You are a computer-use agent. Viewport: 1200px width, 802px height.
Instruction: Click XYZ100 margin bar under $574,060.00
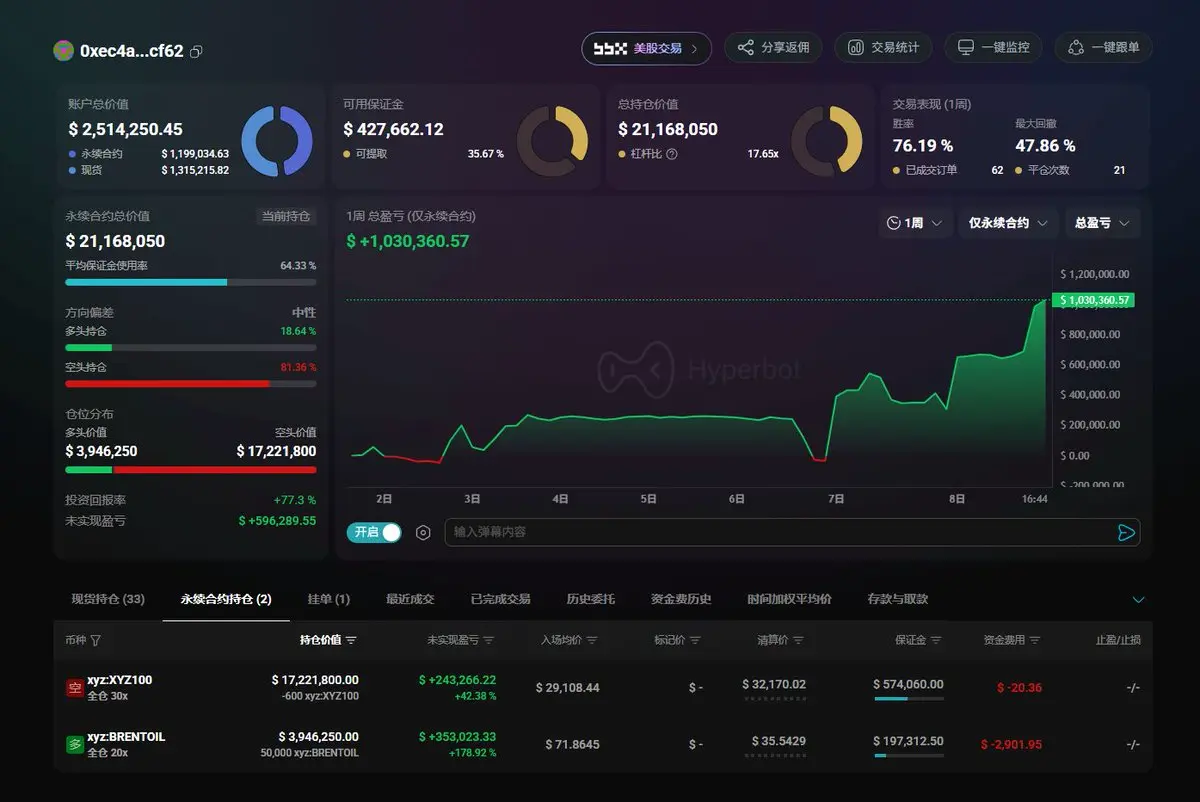pyautogui.click(x=909, y=699)
